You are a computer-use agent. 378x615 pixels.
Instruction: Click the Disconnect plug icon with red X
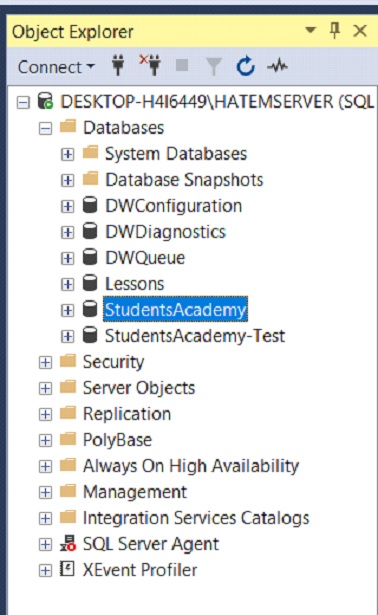150,65
